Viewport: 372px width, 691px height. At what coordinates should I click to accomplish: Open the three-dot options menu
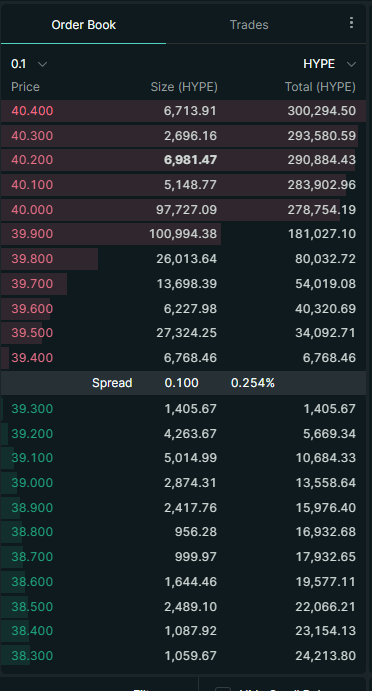(x=351, y=22)
